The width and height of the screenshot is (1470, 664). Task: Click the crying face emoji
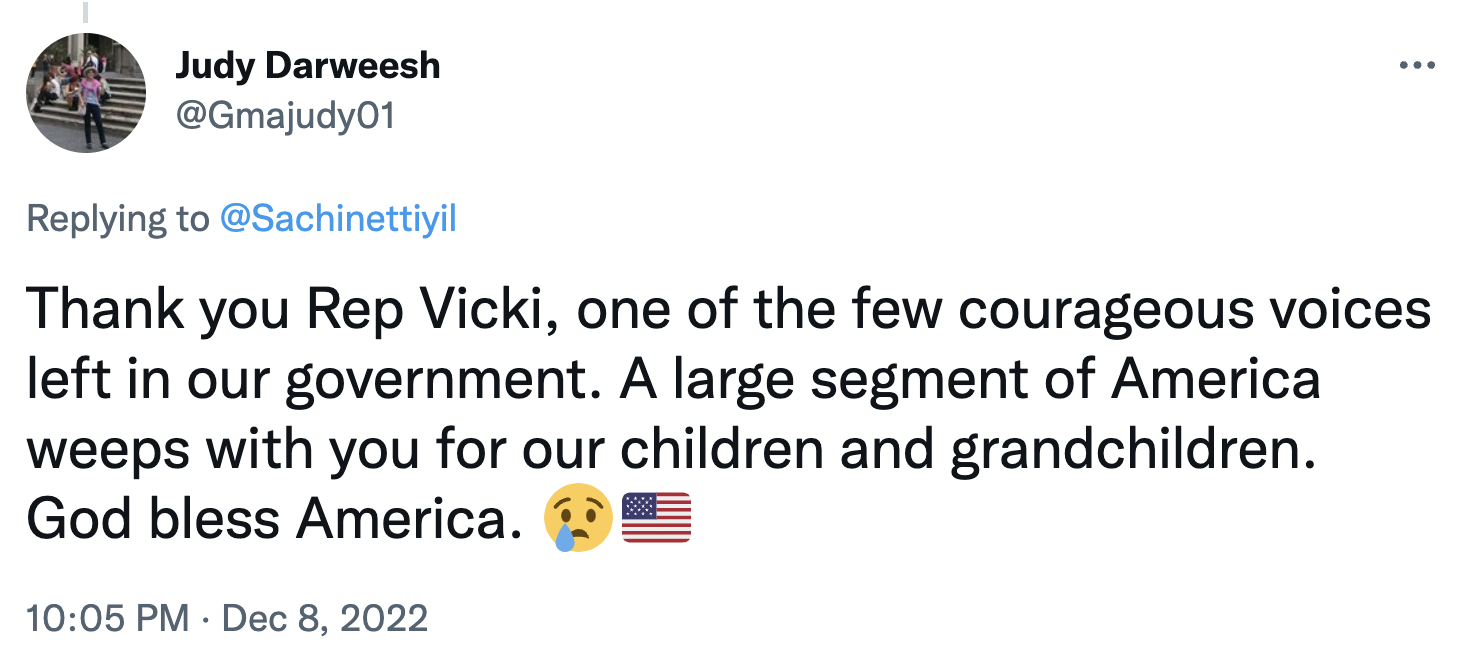pos(578,519)
